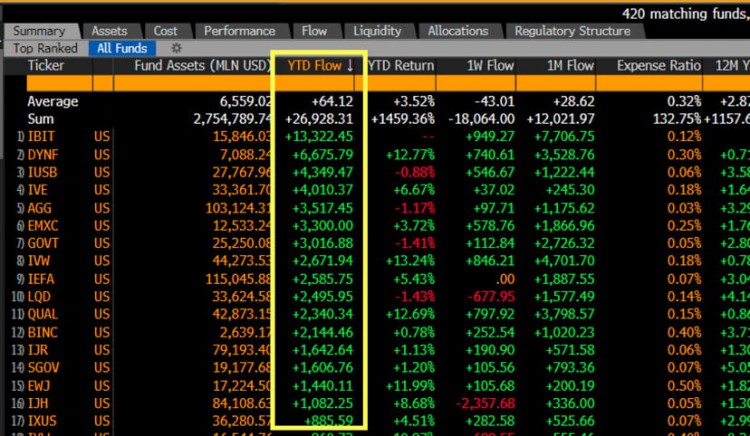Select BINC expense ratio 0.40%

(685, 332)
